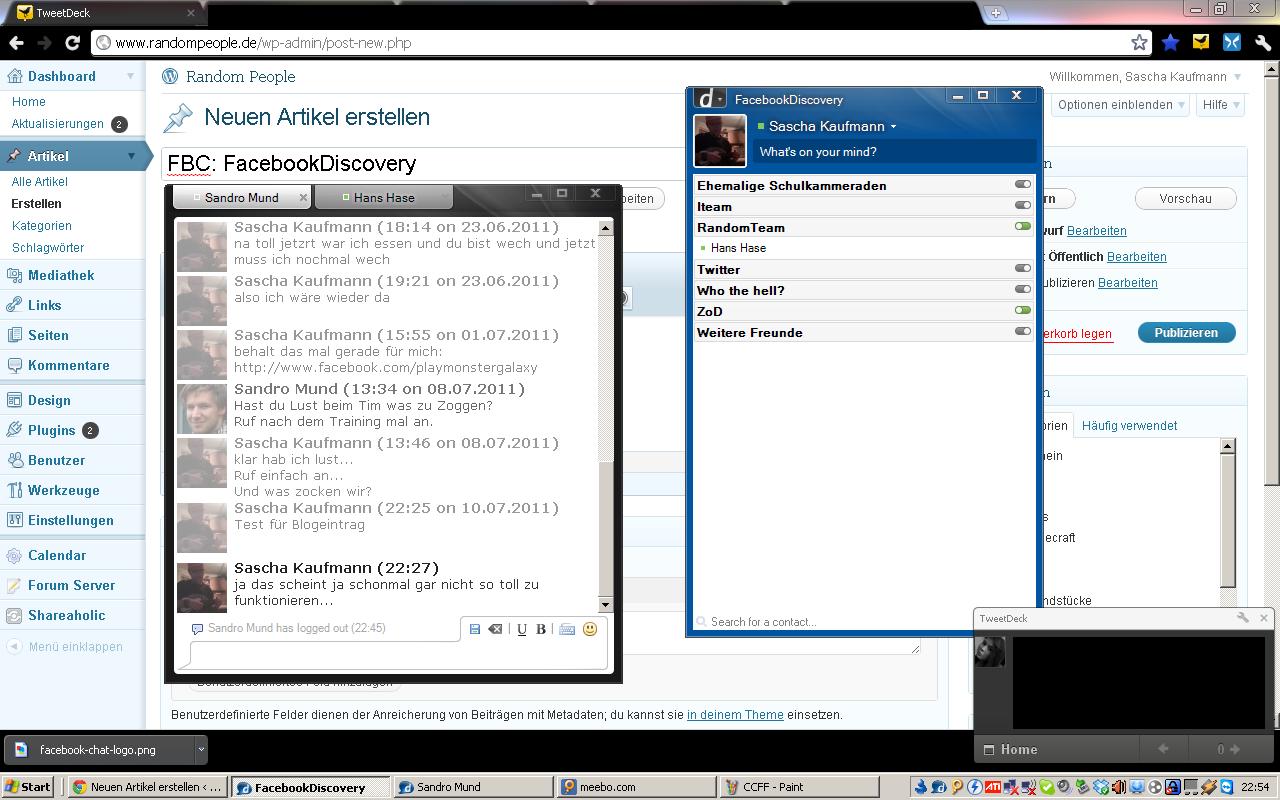Reload the page in Chrome

pyautogui.click(x=72, y=42)
